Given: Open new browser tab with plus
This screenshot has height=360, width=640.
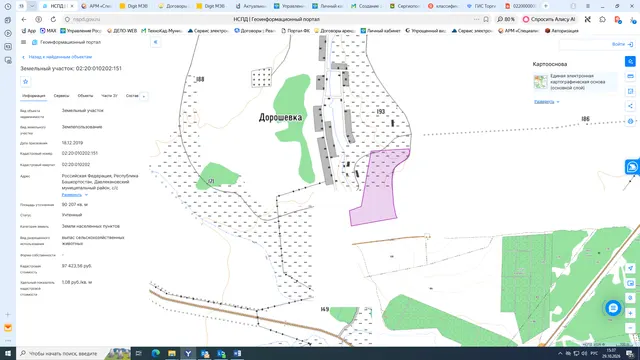Looking at the screenshot, I should coord(546,6).
